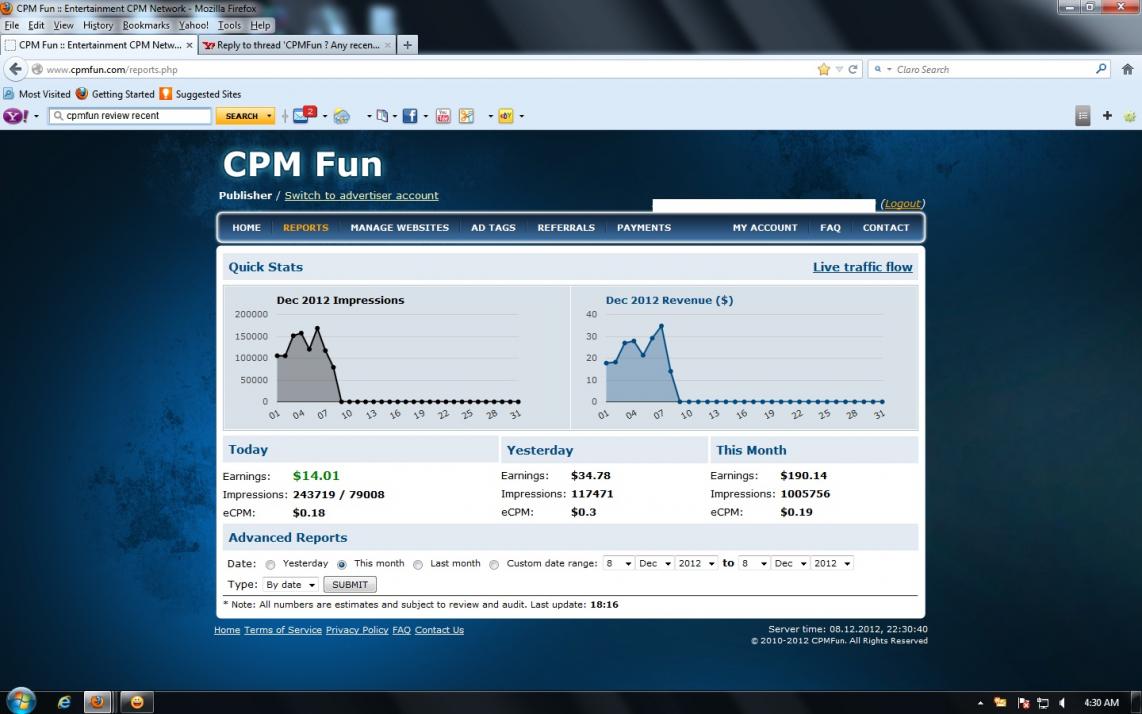Bookmark this page with the star icon
The width and height of the screenshot is (1142, 714).
[824, 69]
